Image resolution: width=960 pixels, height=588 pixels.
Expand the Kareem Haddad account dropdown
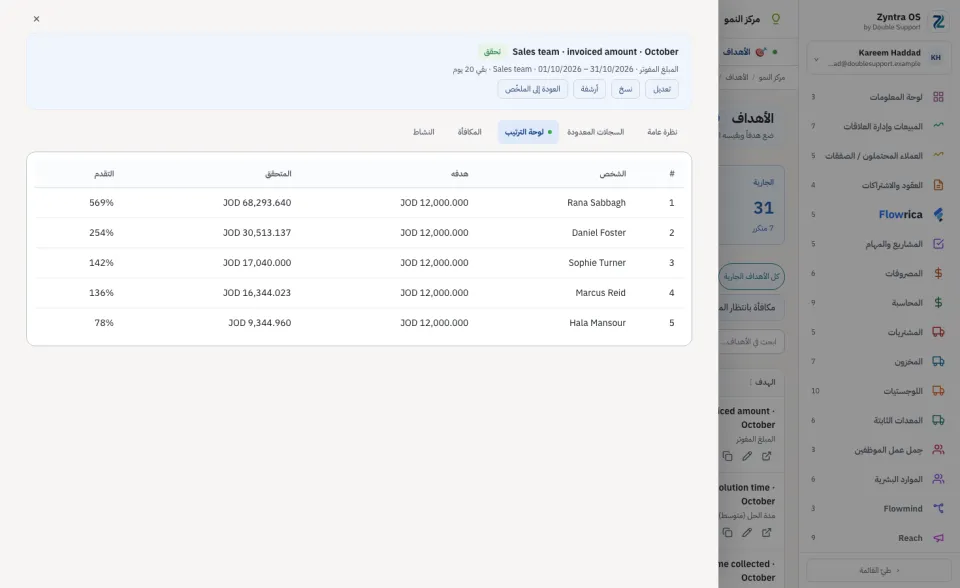816,59
